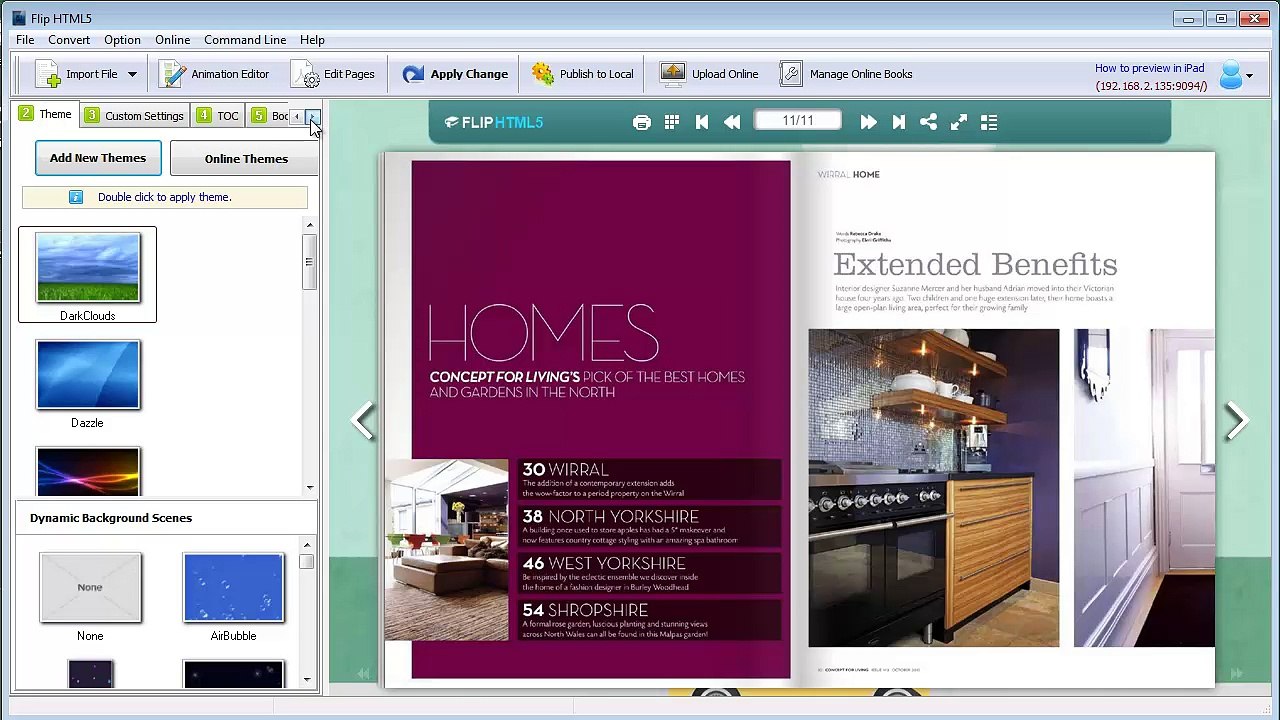Click the Share icon

click(928, 122)
